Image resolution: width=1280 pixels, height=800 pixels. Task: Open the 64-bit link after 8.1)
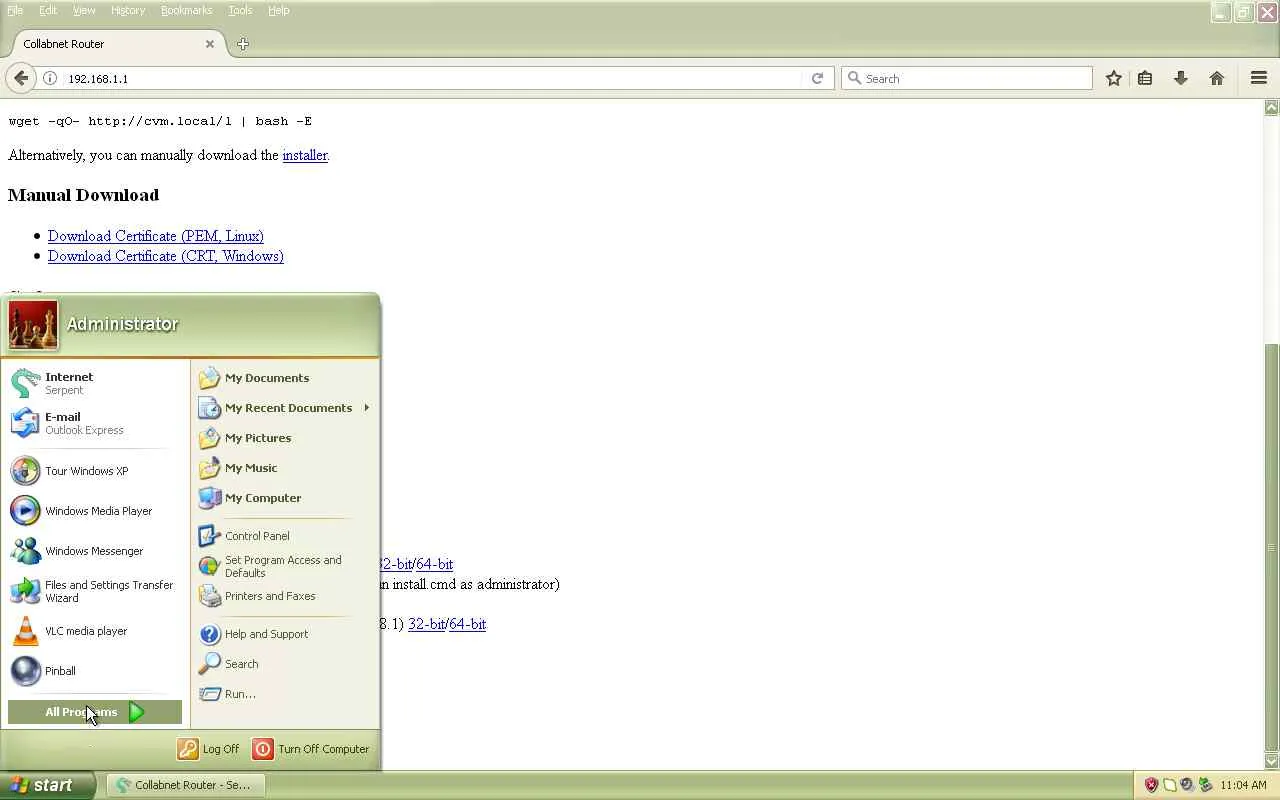(x=468, y=624)
